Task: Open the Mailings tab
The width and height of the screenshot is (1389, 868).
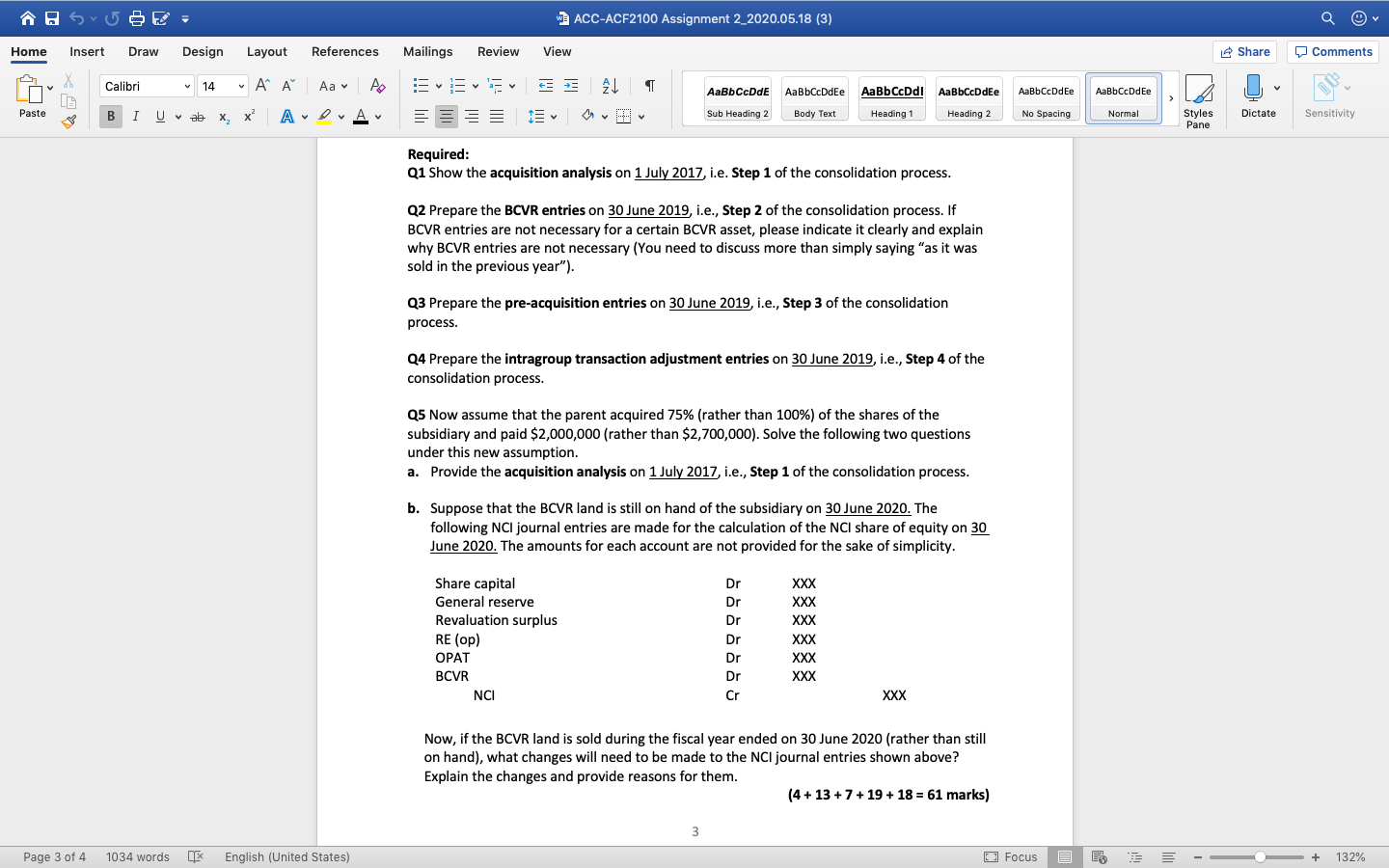Action: tap(427, 52)
